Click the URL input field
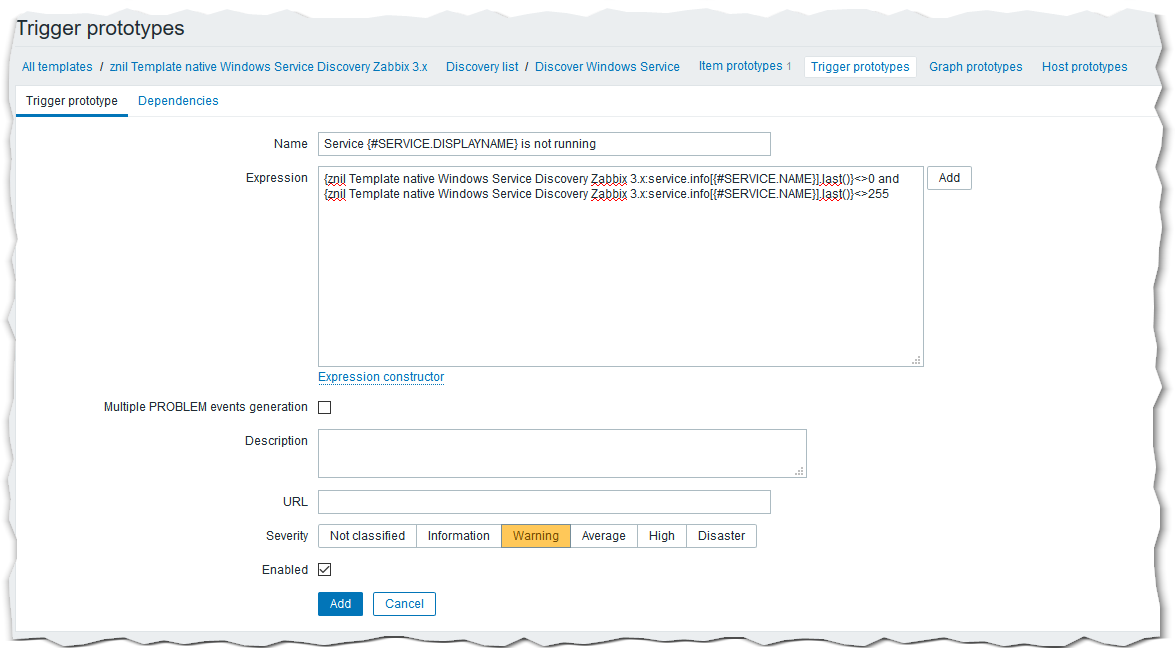 click(x=544, y=502)
